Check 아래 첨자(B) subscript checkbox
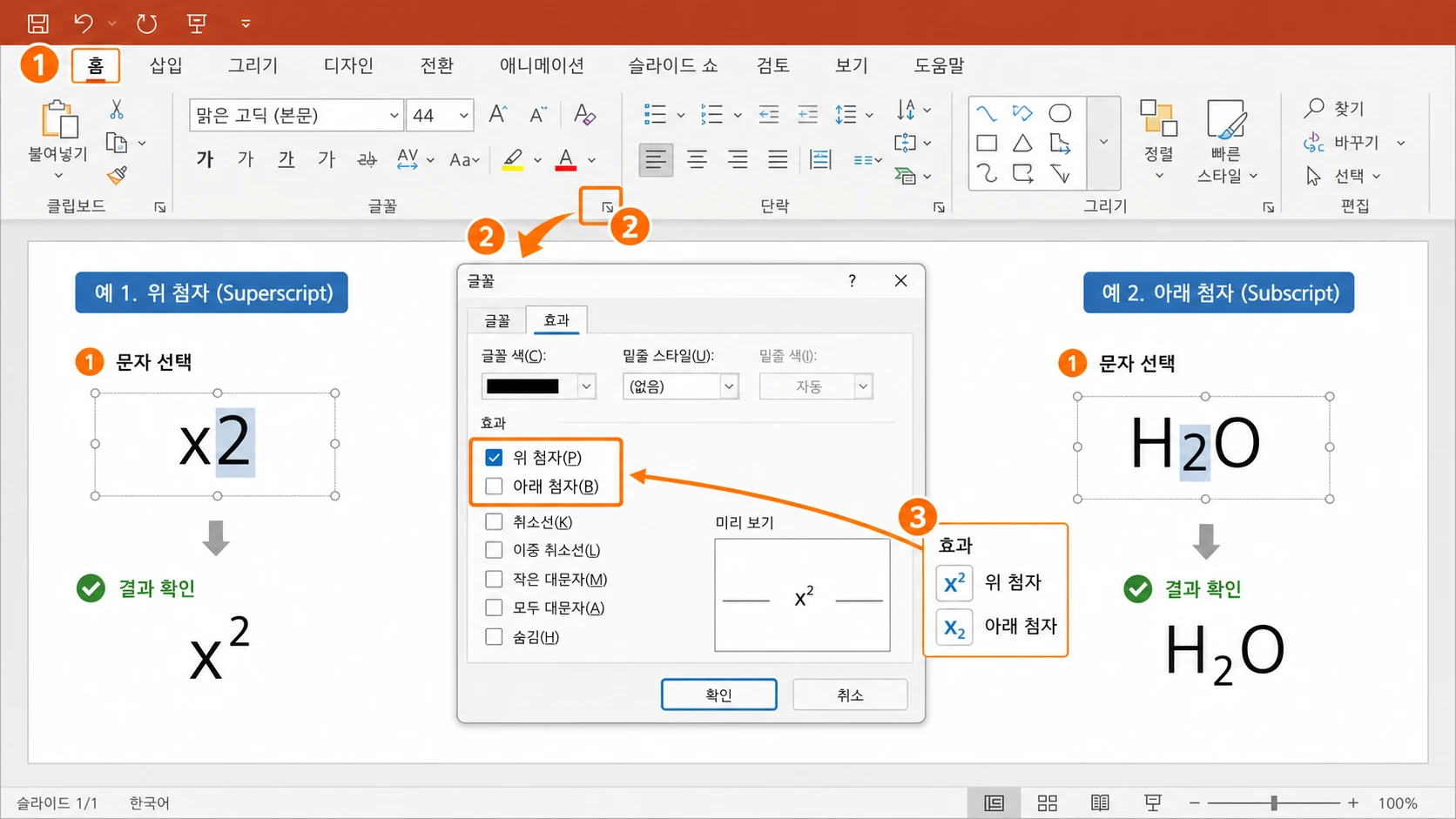 (x=494, y=486)
